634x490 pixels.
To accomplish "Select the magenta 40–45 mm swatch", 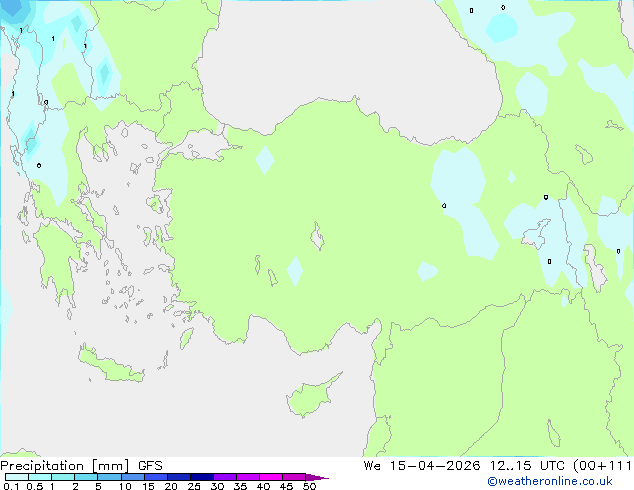I will click(x=271, y=477).
